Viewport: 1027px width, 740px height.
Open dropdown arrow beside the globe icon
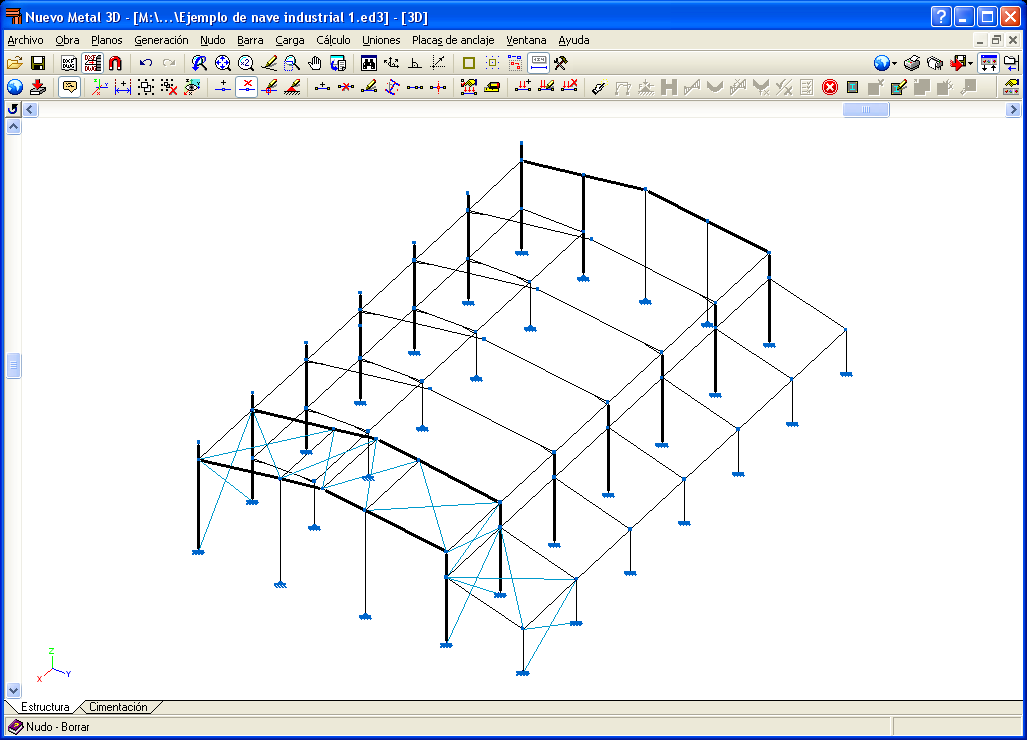pyautogui.click(x=895, y=64)
